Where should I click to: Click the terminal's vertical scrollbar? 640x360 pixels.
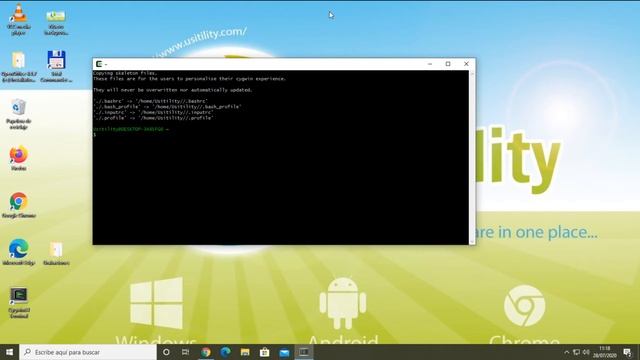(472, 158)
